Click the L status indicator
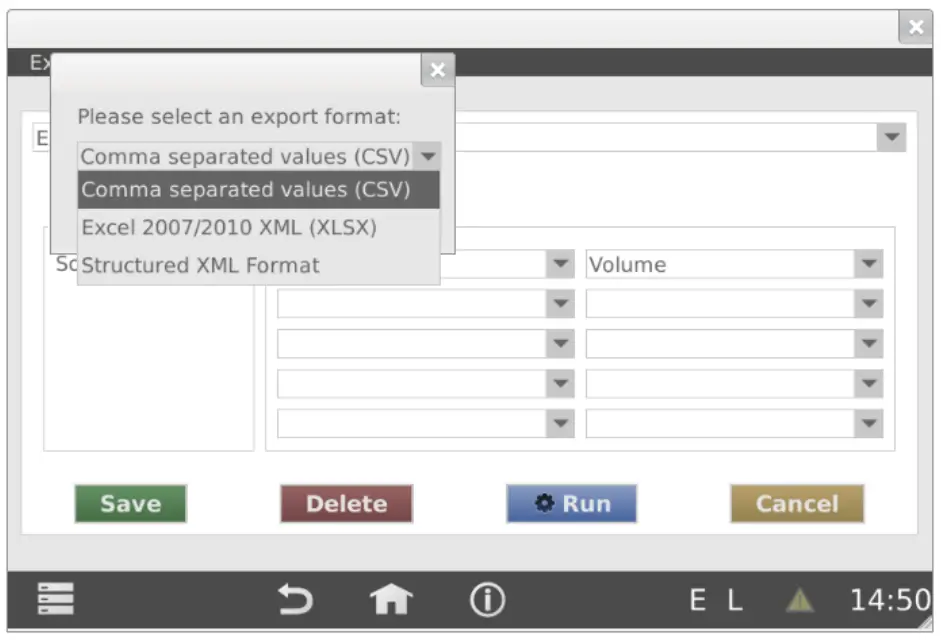 735,600
